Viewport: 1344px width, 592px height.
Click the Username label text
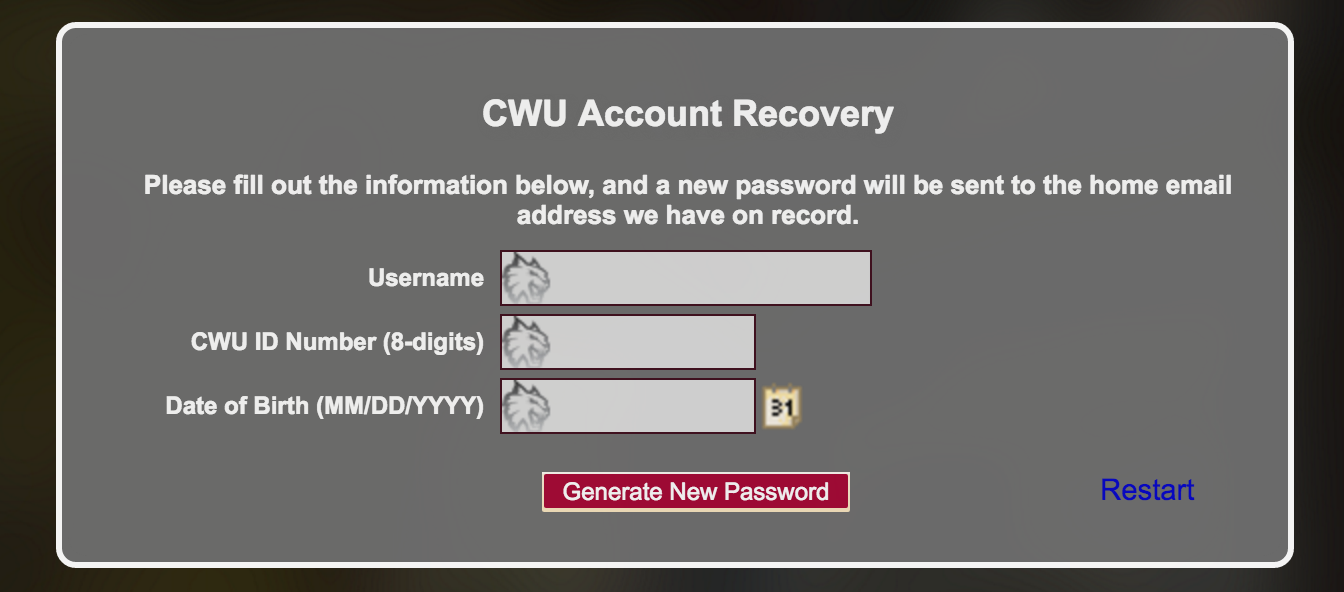pos(425,278)
